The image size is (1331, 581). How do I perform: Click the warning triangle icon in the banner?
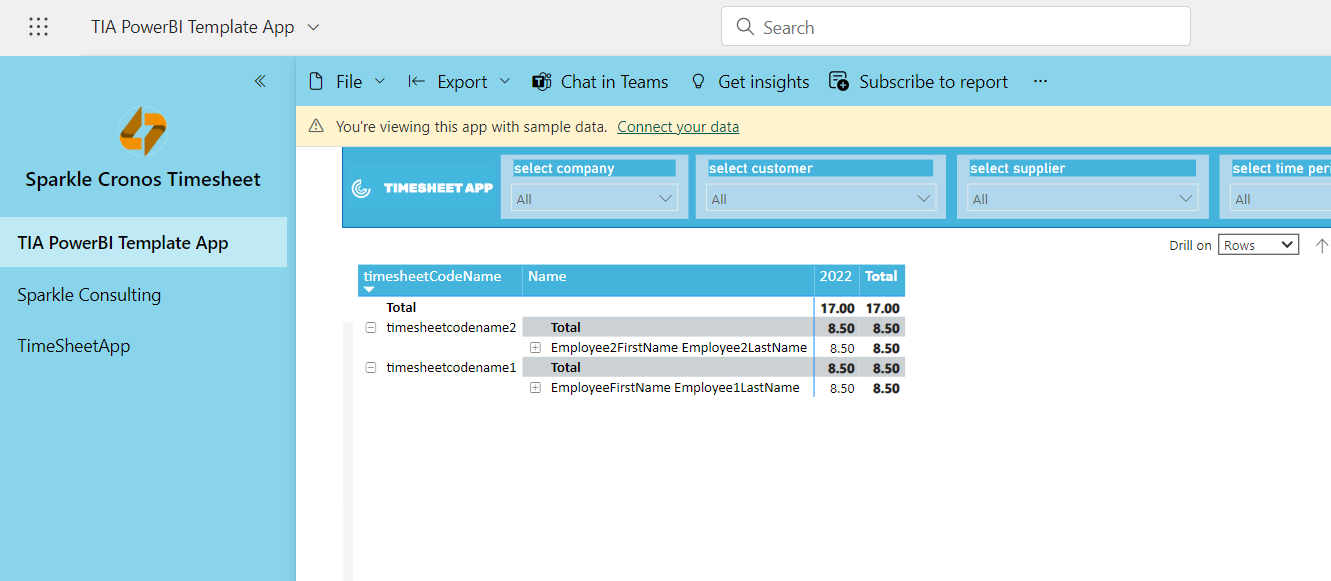tap(316, 126)
